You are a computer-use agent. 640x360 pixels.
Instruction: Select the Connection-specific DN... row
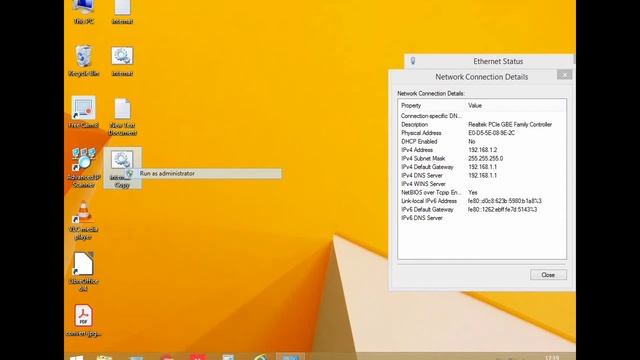click(431, 116)
